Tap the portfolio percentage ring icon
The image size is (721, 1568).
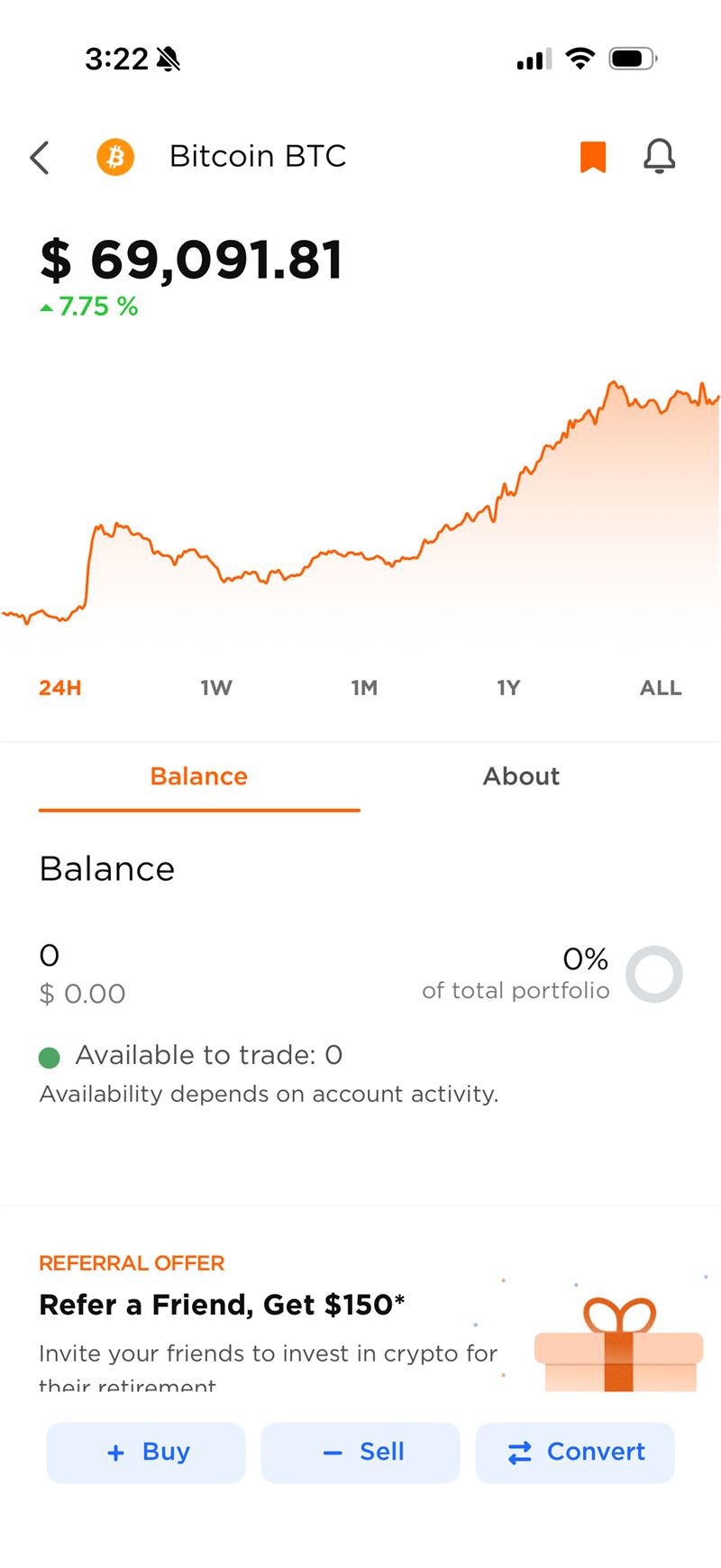point(653,974)
